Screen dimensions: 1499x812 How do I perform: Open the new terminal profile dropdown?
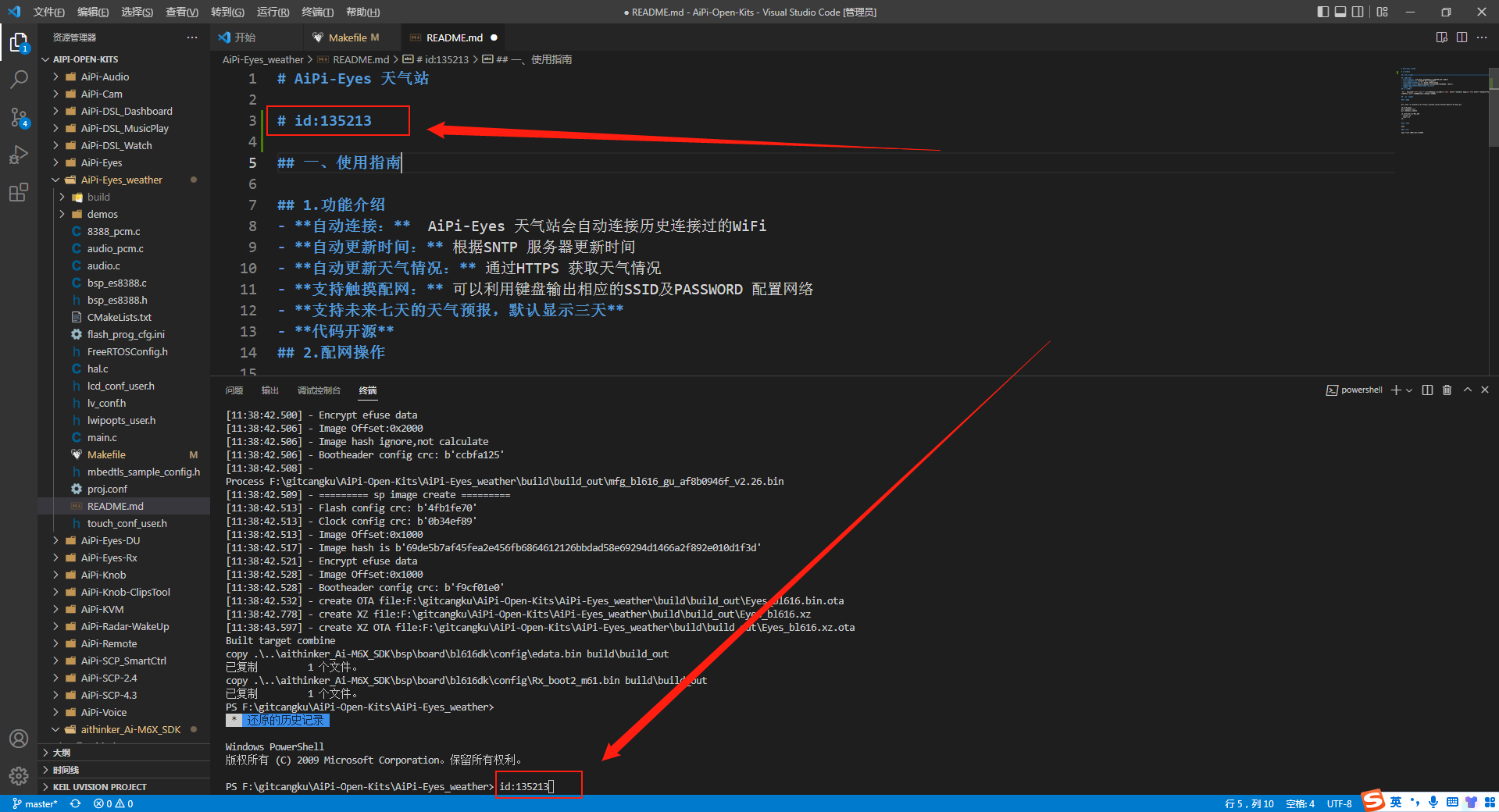(x=1409, y=390)
